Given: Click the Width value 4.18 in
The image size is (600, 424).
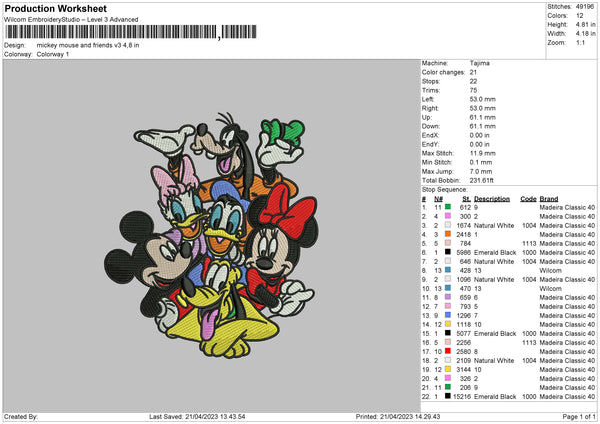Looking at the screenshot, I should click(585, 34).
